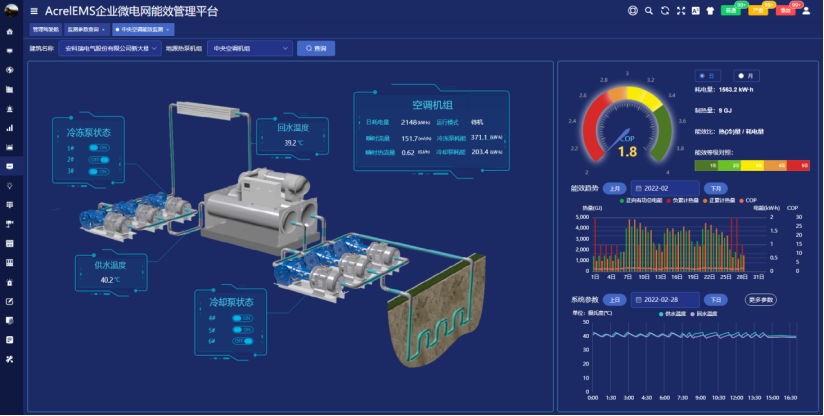Toggle fullscreen with the expand icon
Screen dimensions: 824x416
pos(682,11)
